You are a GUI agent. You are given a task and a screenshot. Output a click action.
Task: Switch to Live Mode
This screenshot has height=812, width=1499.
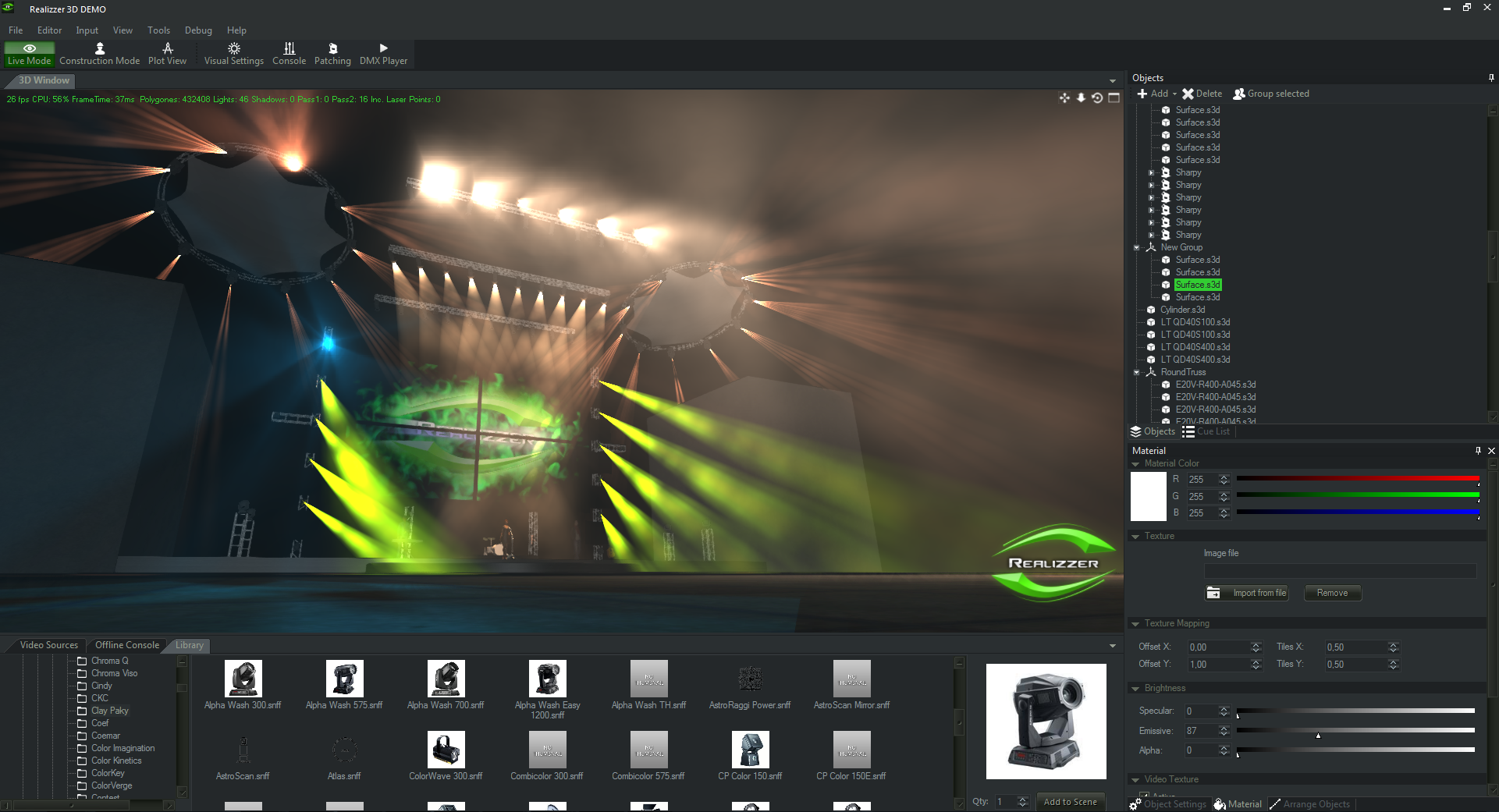point(29,55)
